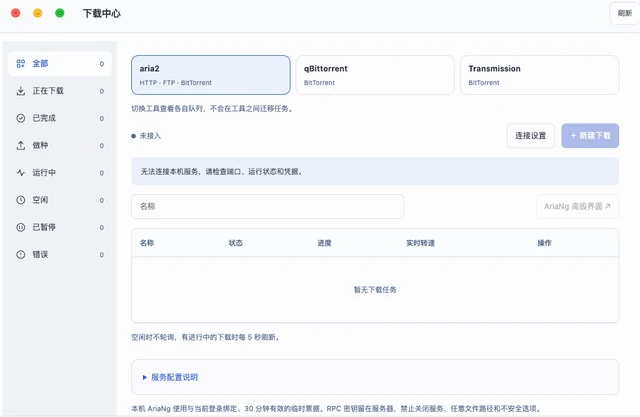Screen dimensions: 640x417
Task: Click the 已完成 checkmark circle icon
Action: click(20, 118)
